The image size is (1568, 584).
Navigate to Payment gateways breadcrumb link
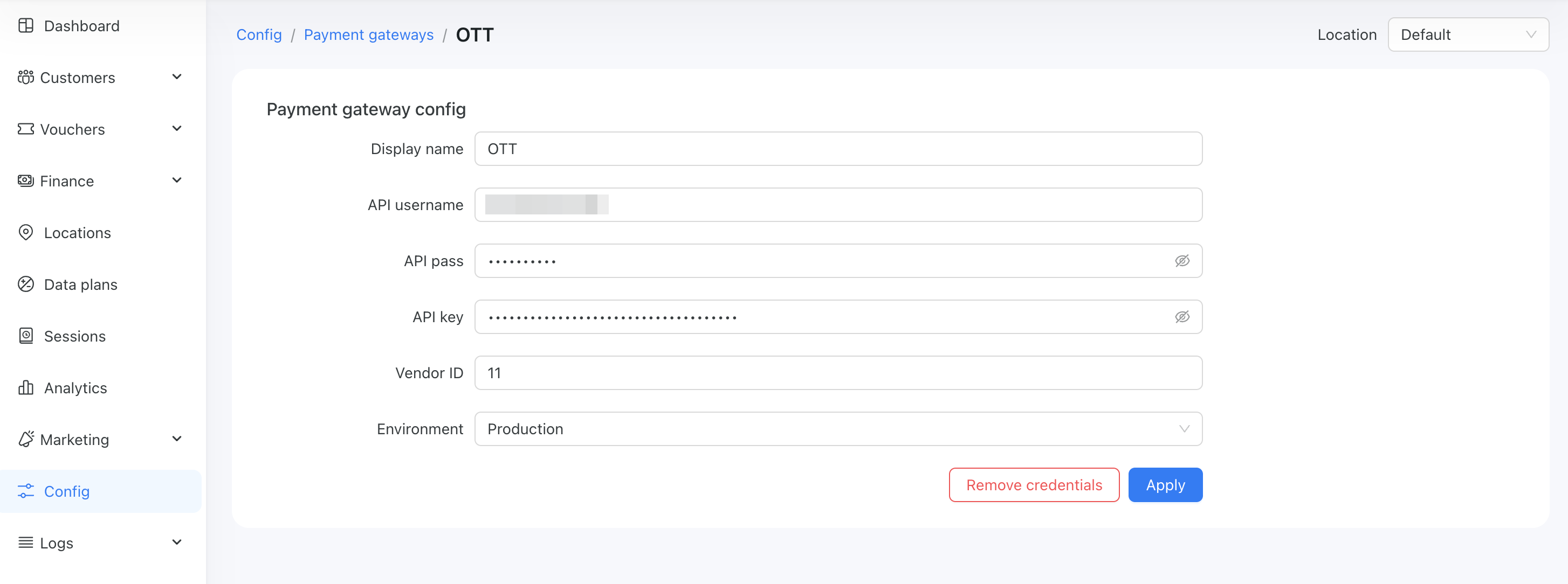pos(368,34)
